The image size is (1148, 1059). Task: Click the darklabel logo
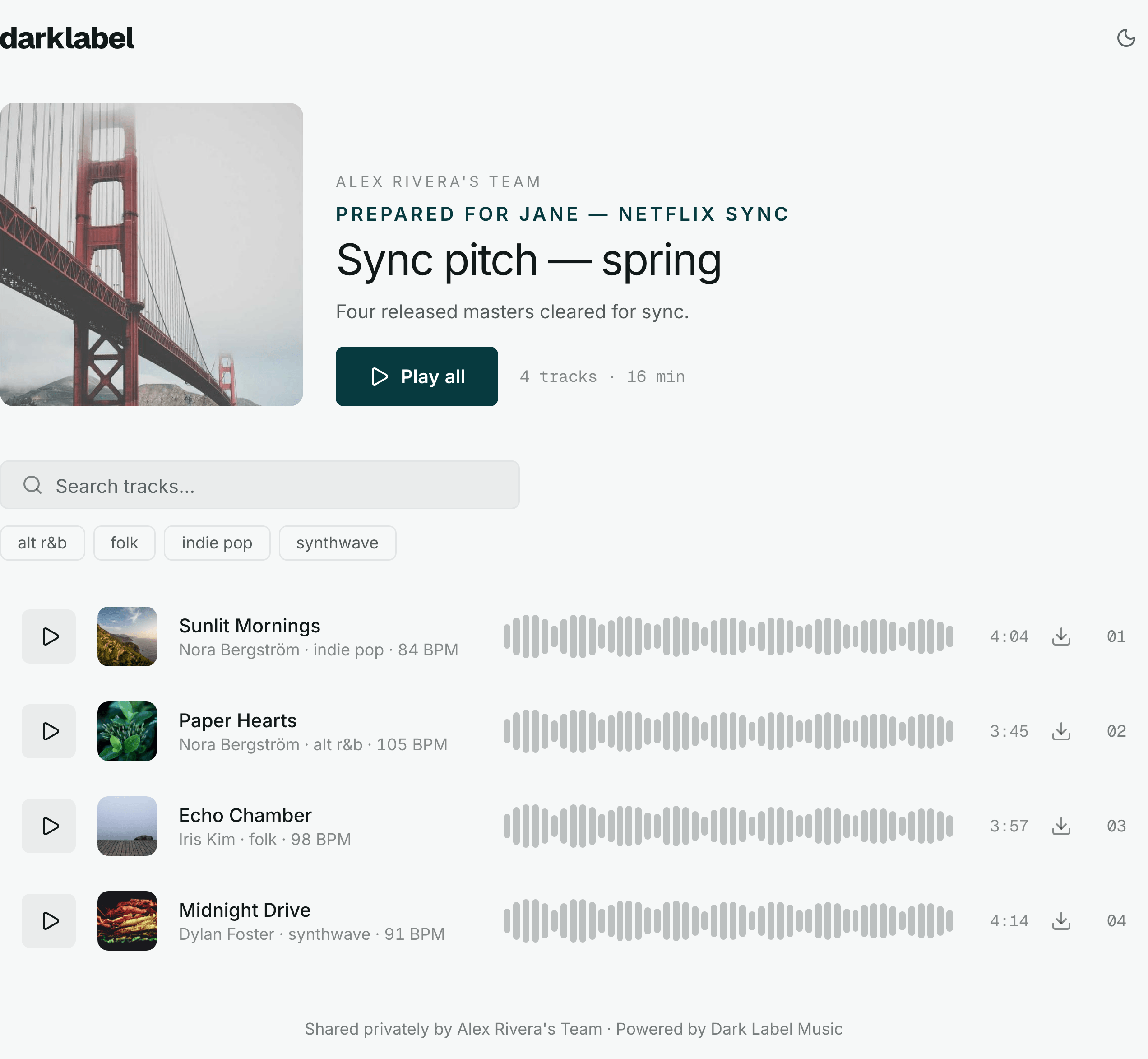point(67,38)
